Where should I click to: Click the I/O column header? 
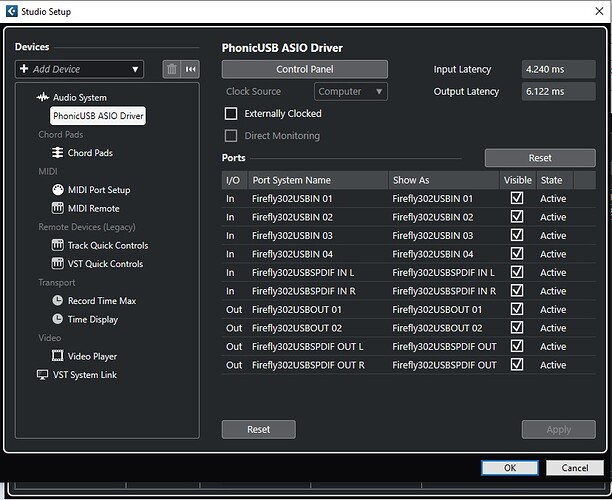pos(235,180)
